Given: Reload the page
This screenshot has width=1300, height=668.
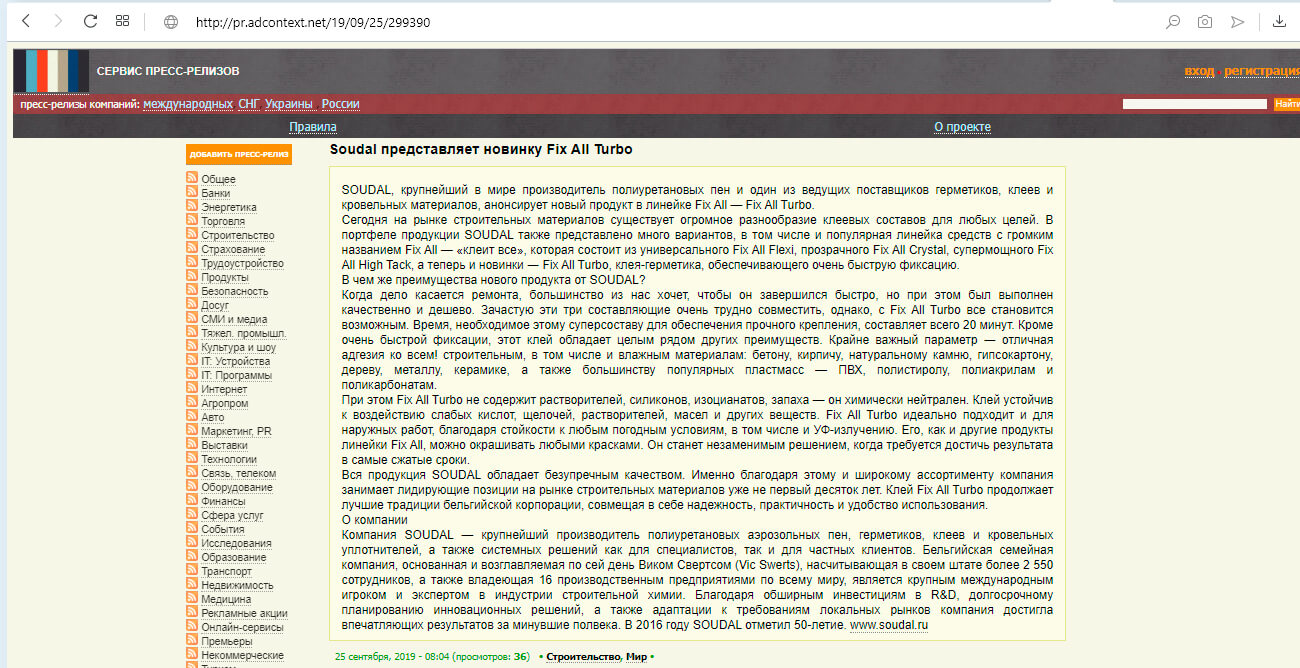Looking at the screenshot, I should pos(90,21).
